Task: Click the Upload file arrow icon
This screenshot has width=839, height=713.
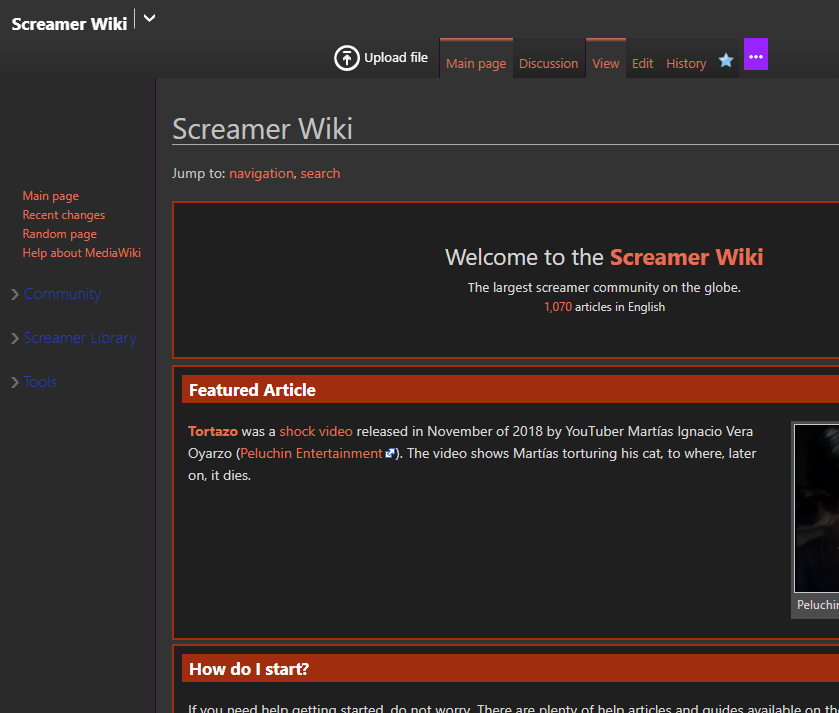Action: (x=347, y=58)
